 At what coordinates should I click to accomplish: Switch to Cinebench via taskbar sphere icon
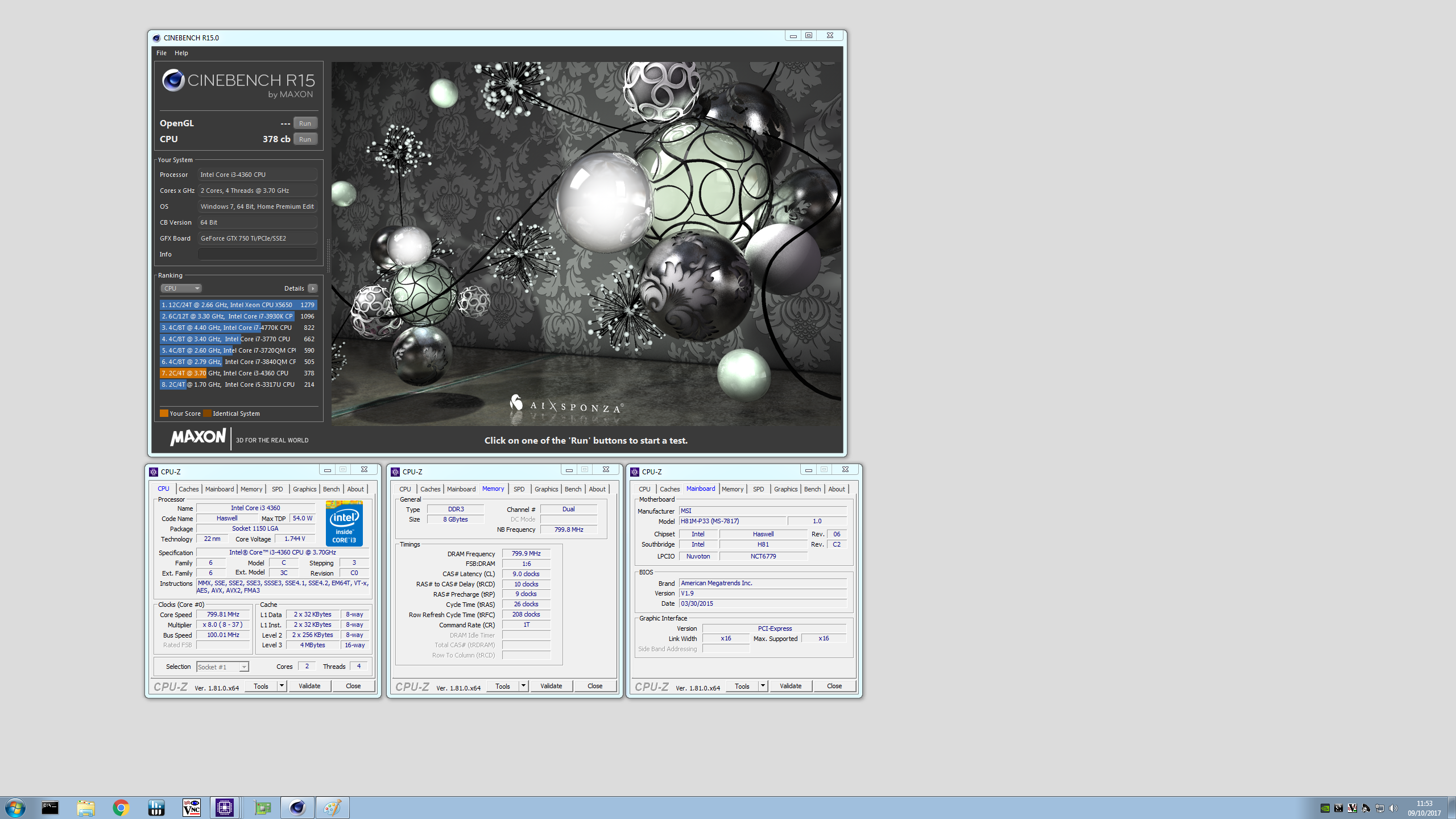point(297,808)
